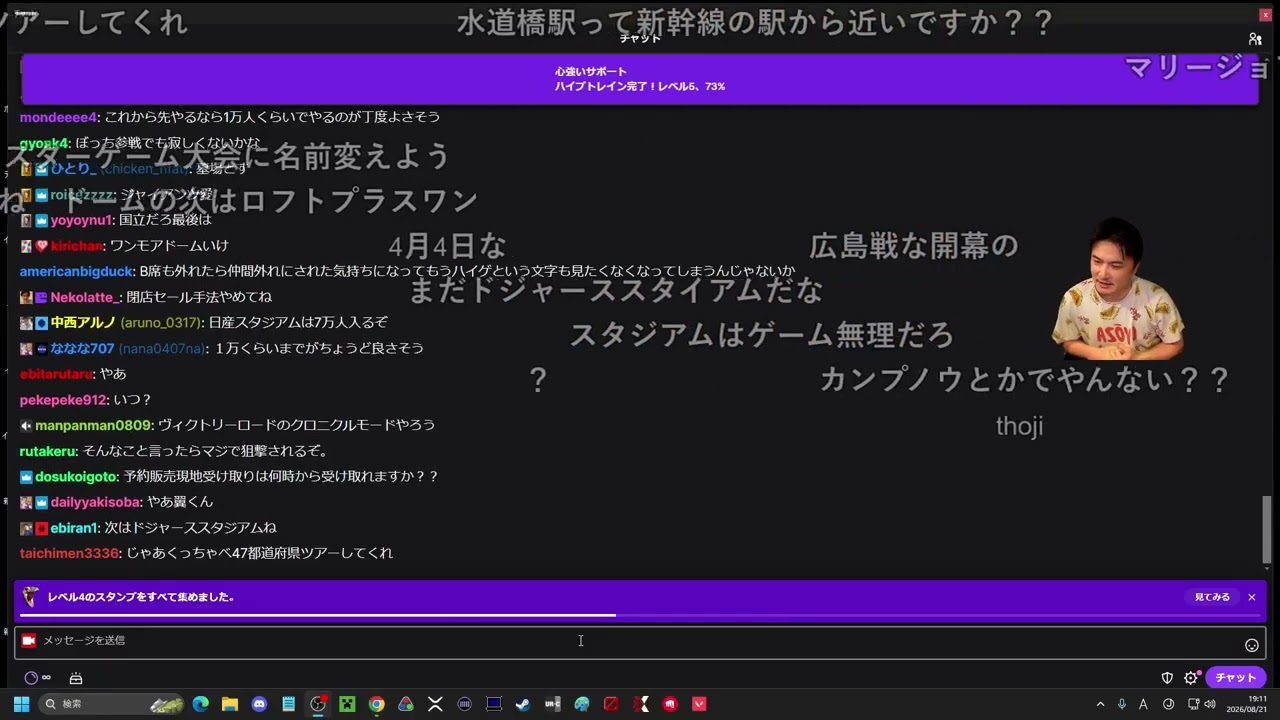Image resolution: width=1280 pixels, height=720 pixels.
Task: Click the hype train complete banner
Action: [x=640, y=79]
